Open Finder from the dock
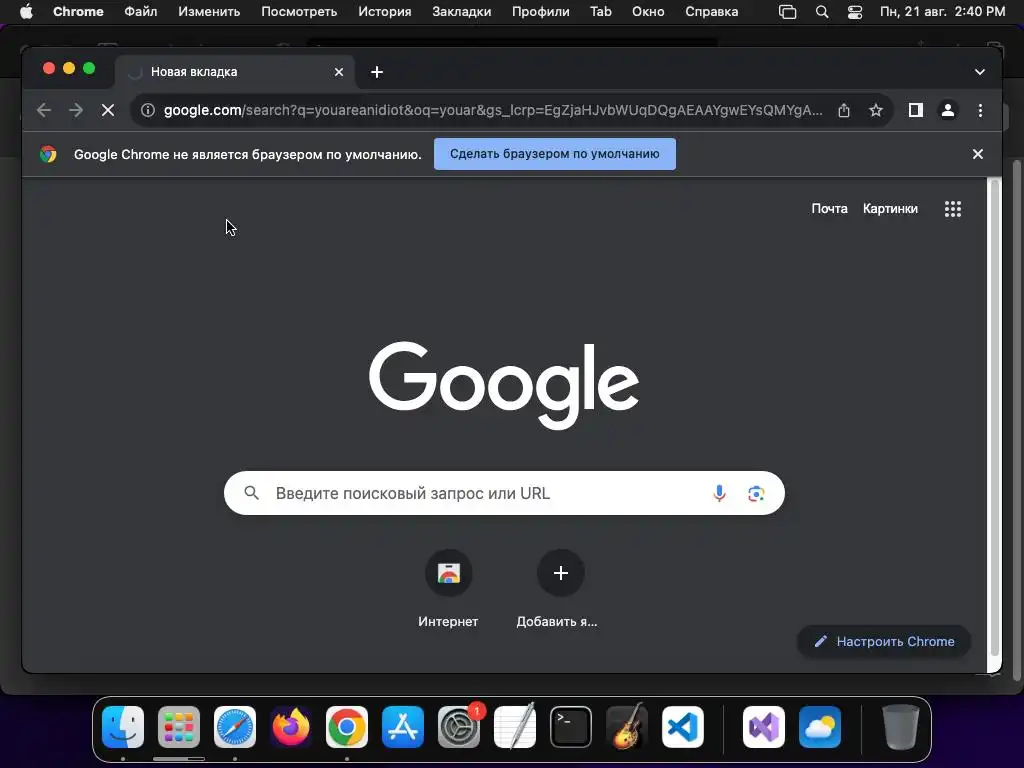 click(123, 727)
